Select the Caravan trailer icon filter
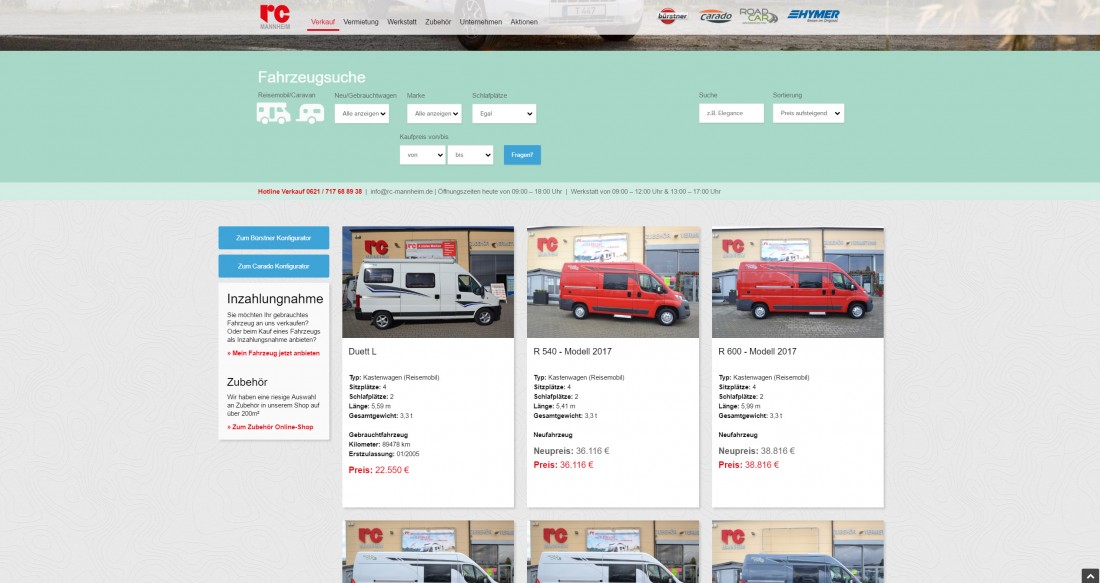Screen dimensions: 1100x583 point(310,114)
